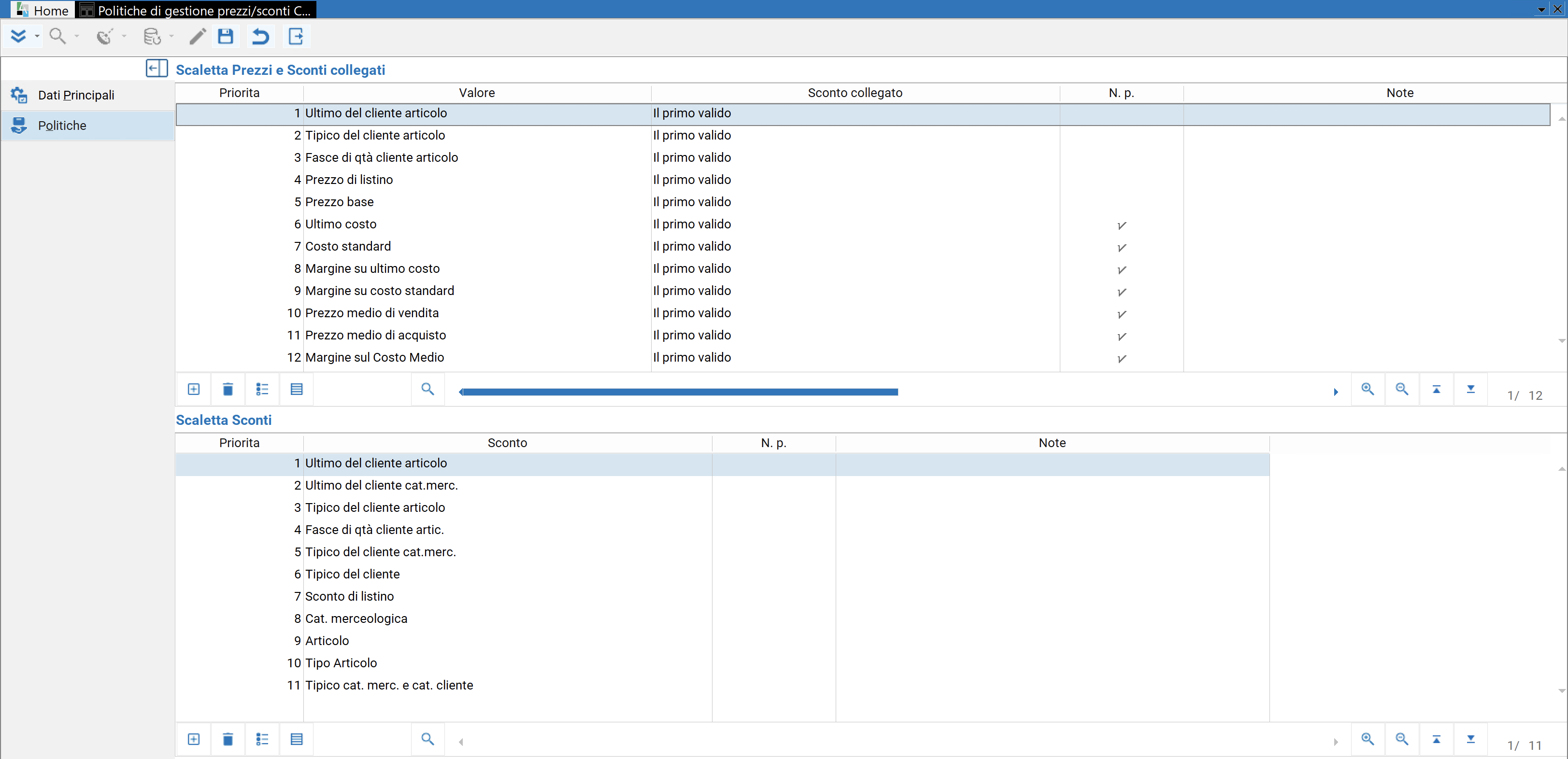Open dropdown arrow beside database icon
1568x759 pixels.
[x=171, y=37]
